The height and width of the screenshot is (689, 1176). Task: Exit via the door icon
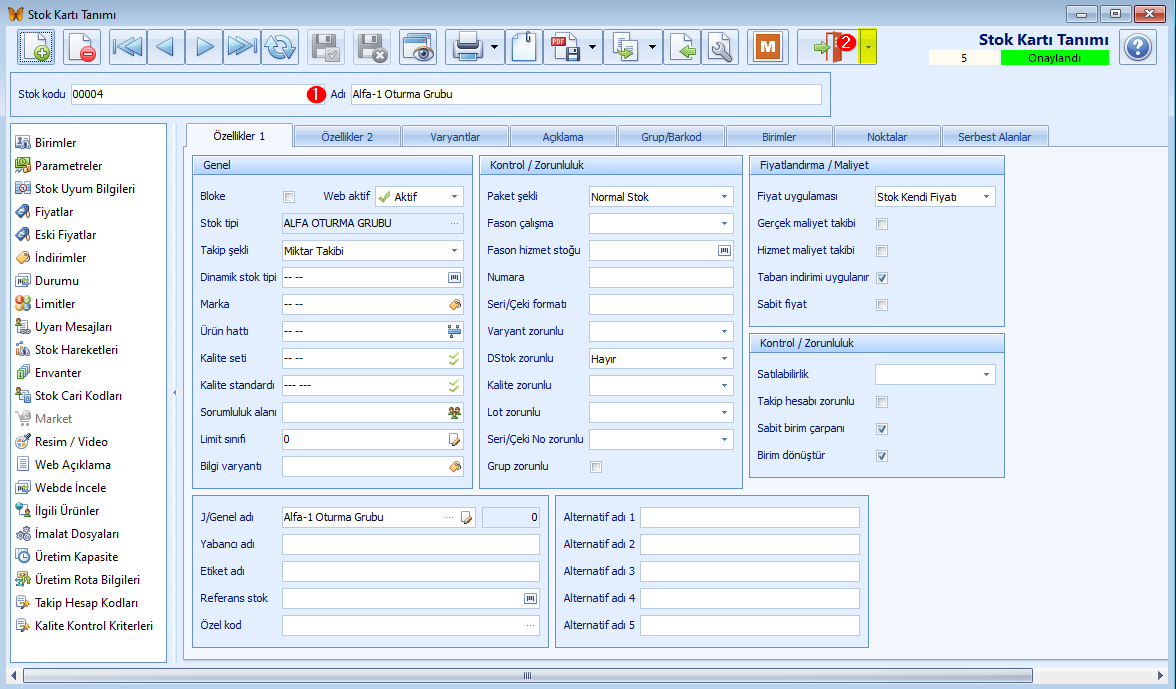tap(829, 47)
